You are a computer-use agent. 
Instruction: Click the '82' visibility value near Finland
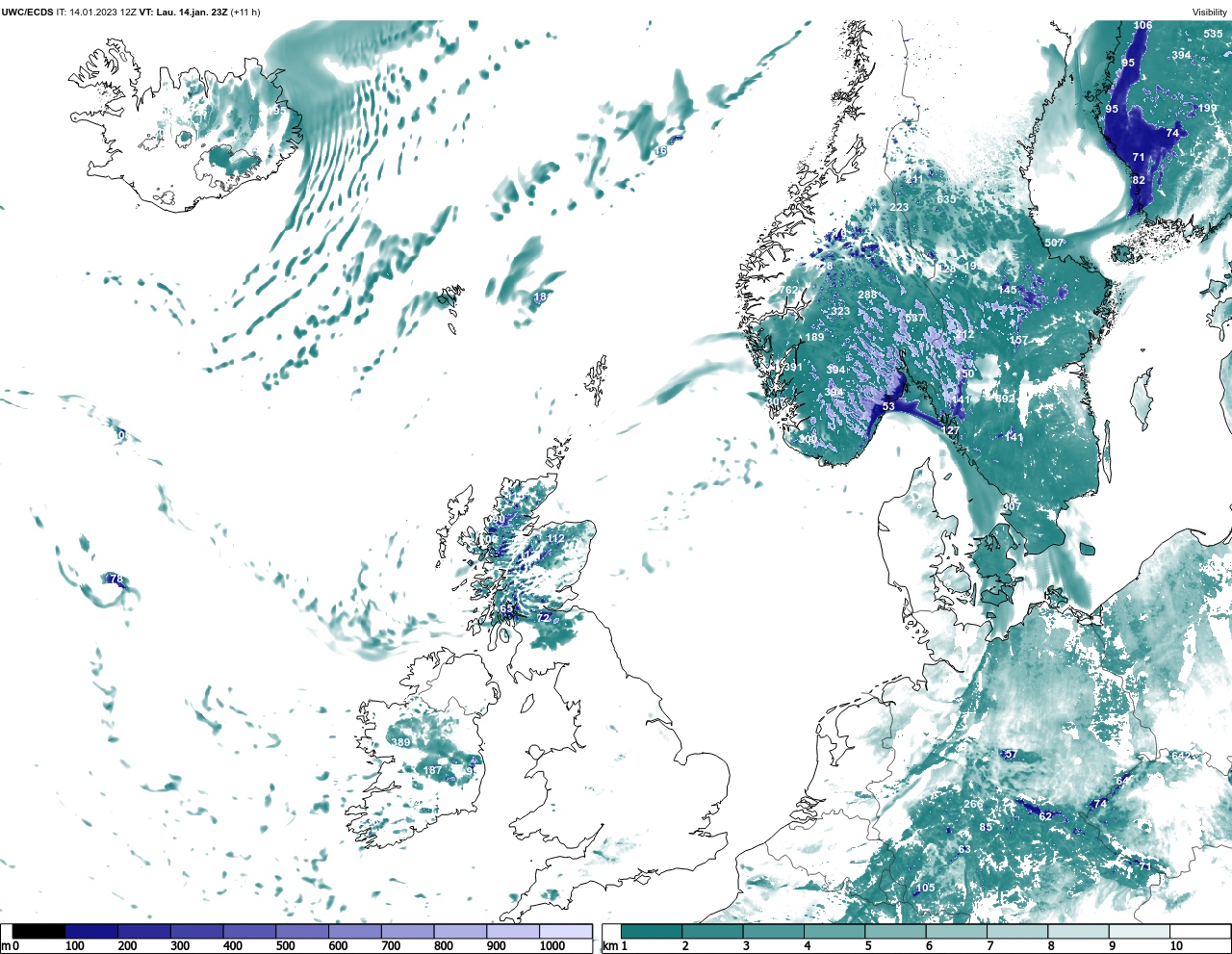[1139, 180]
